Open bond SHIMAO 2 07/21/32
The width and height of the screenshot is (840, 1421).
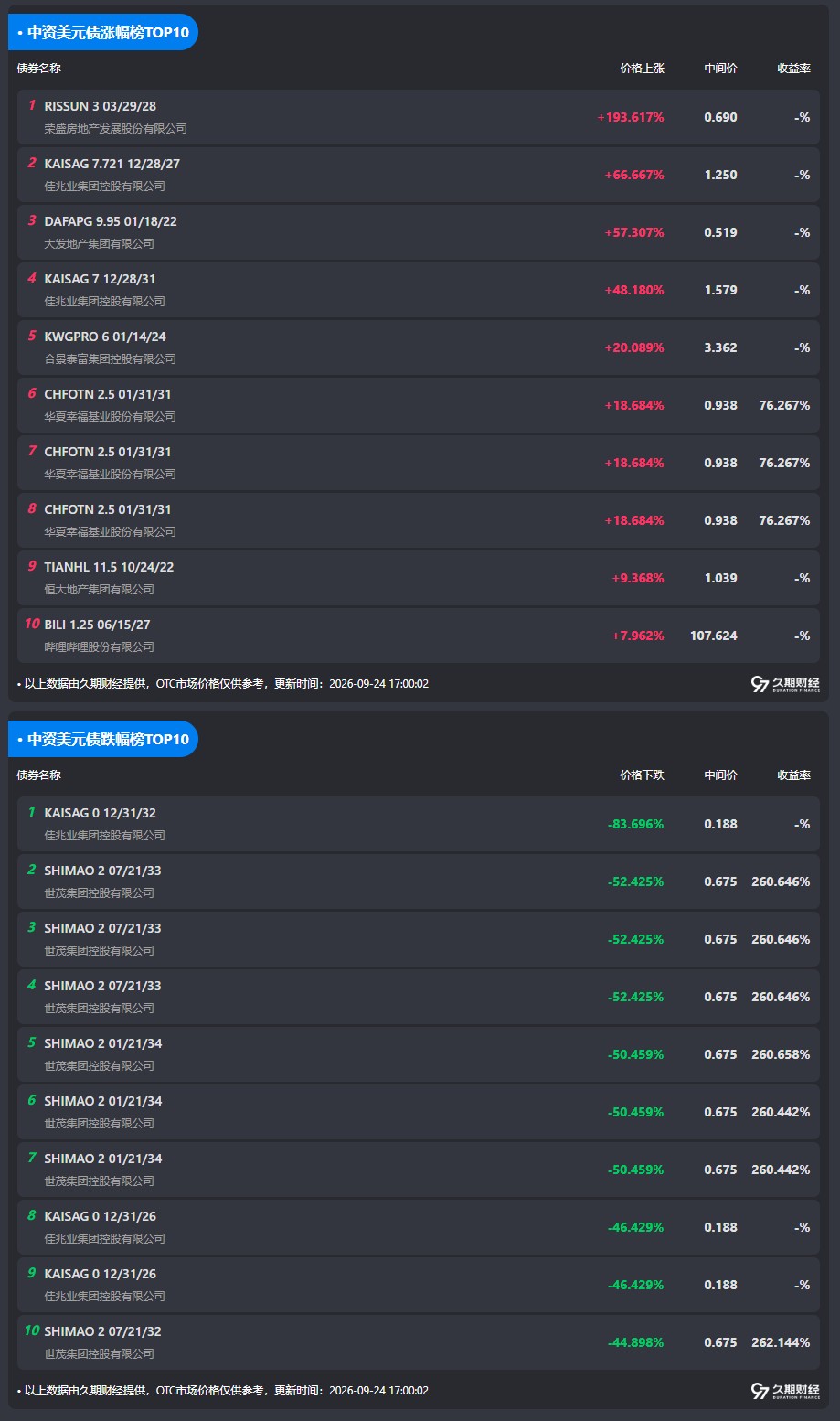[x=102, y=1331]
